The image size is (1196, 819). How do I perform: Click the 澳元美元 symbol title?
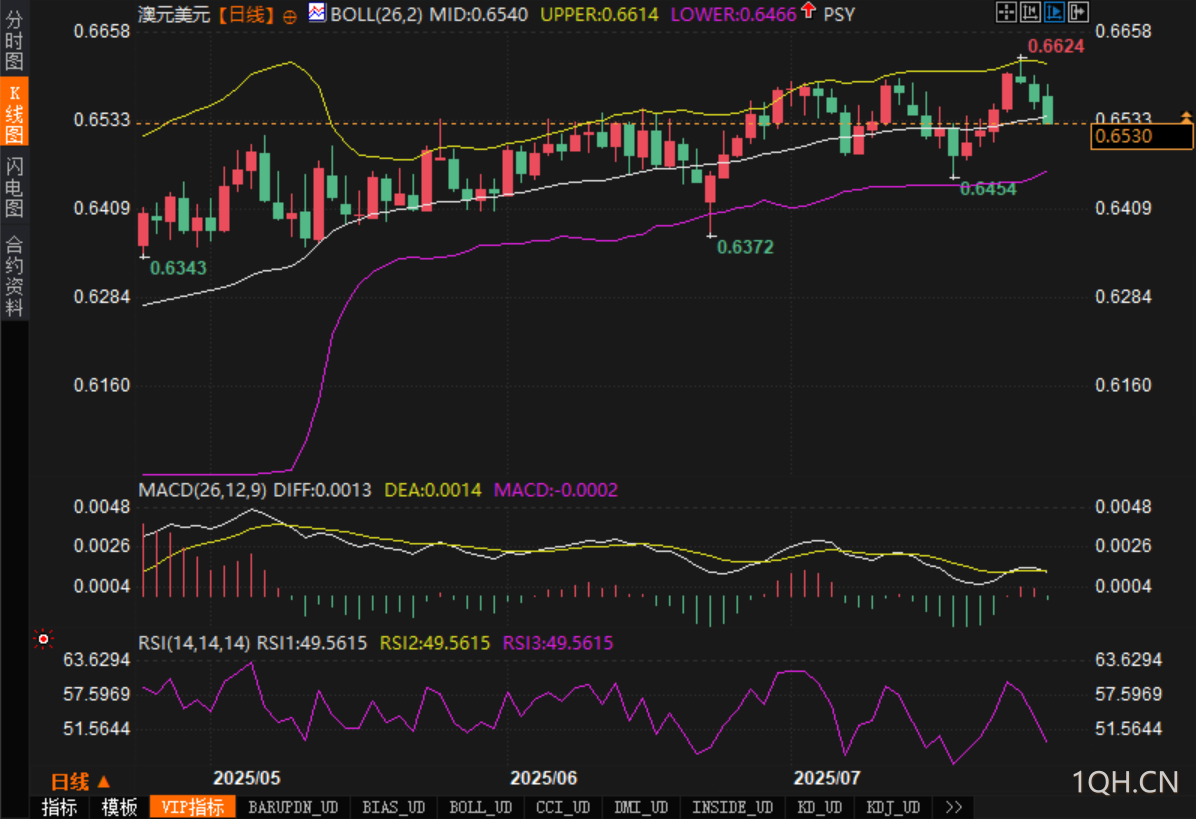174,14
